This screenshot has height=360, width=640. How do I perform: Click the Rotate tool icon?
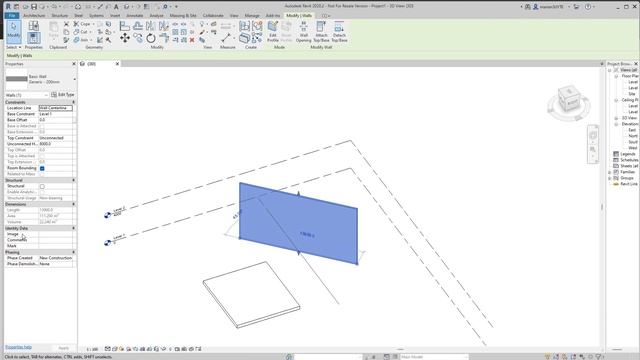(x=151, y=38)
